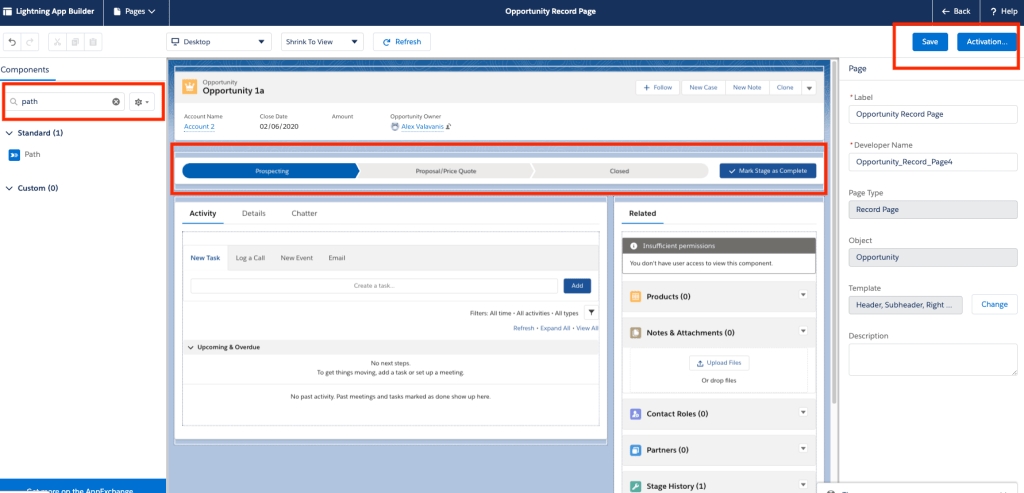Screen dimensions: 1024x493
Task: Click the Opportunity crown icon
Action: point(189,86)
